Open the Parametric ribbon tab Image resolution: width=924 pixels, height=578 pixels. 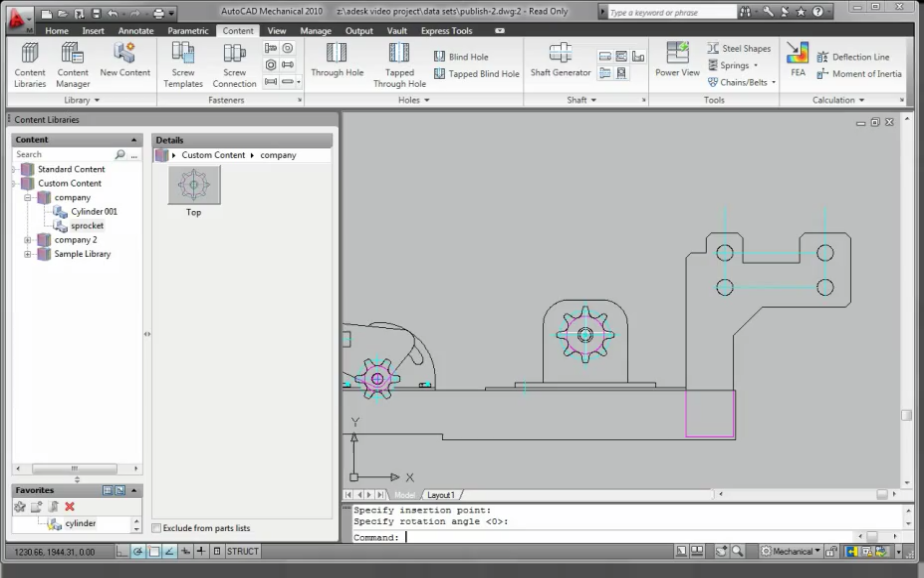(x=187, y=31)
